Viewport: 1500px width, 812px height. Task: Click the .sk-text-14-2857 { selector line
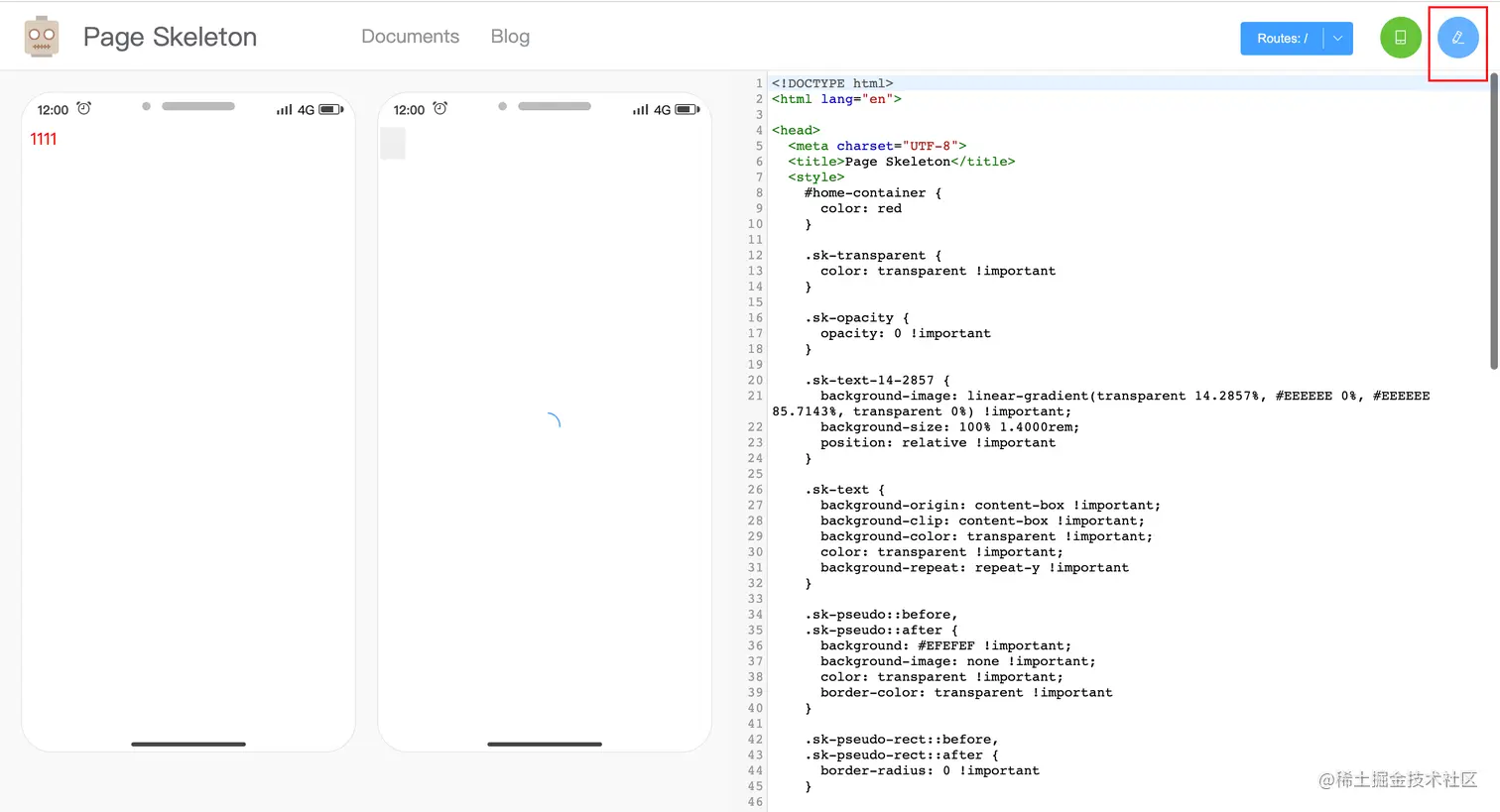click(877, 380)
